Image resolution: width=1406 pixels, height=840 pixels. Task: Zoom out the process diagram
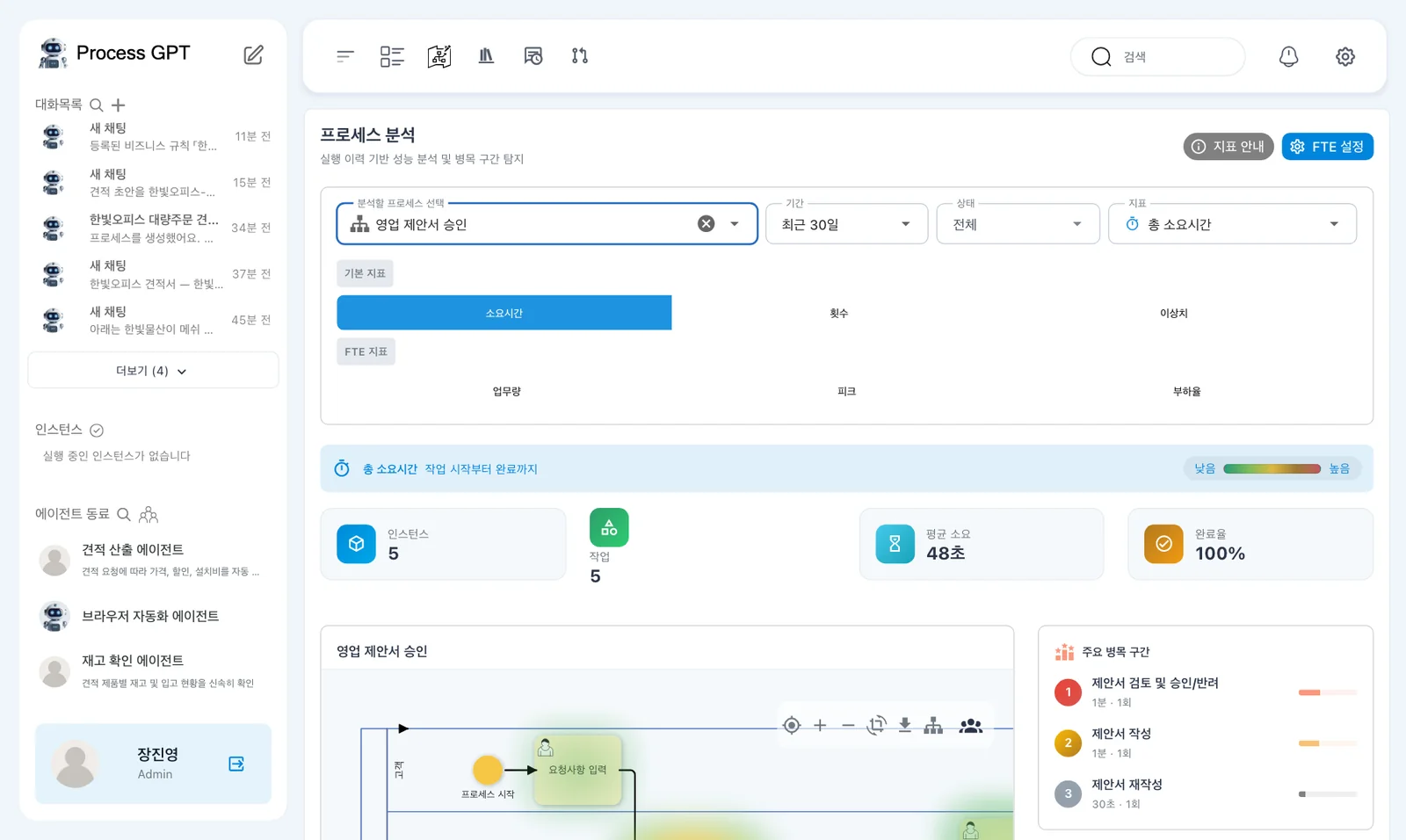pos(848,726)
